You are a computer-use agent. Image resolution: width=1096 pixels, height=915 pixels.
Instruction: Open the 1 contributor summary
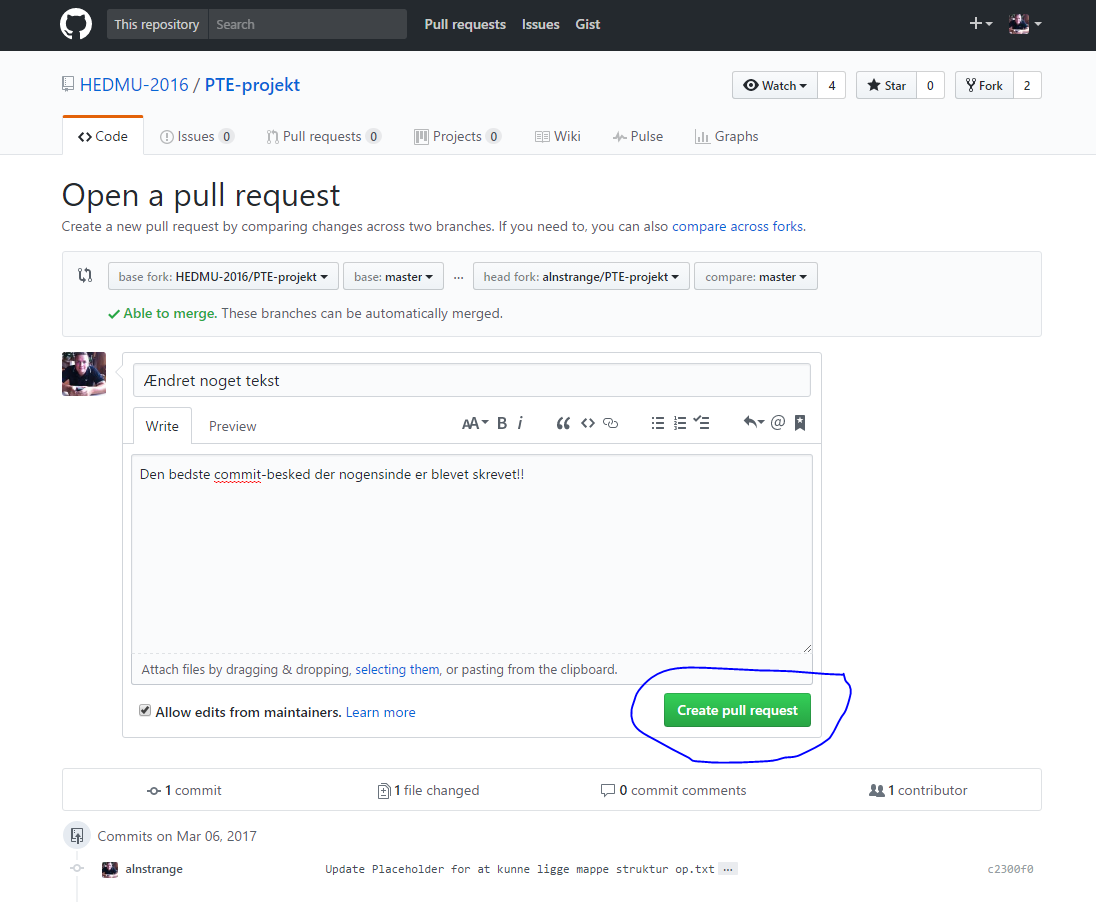point(918,791)
